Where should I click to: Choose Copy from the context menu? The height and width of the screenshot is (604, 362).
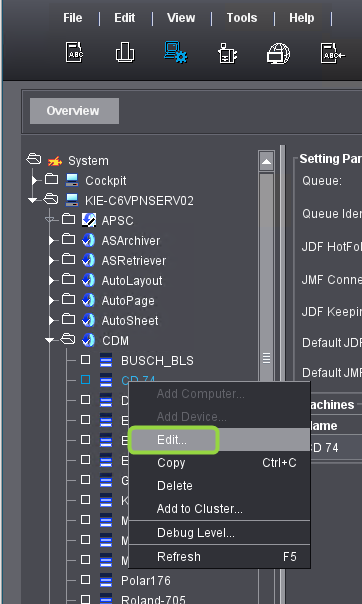point(219,463)
